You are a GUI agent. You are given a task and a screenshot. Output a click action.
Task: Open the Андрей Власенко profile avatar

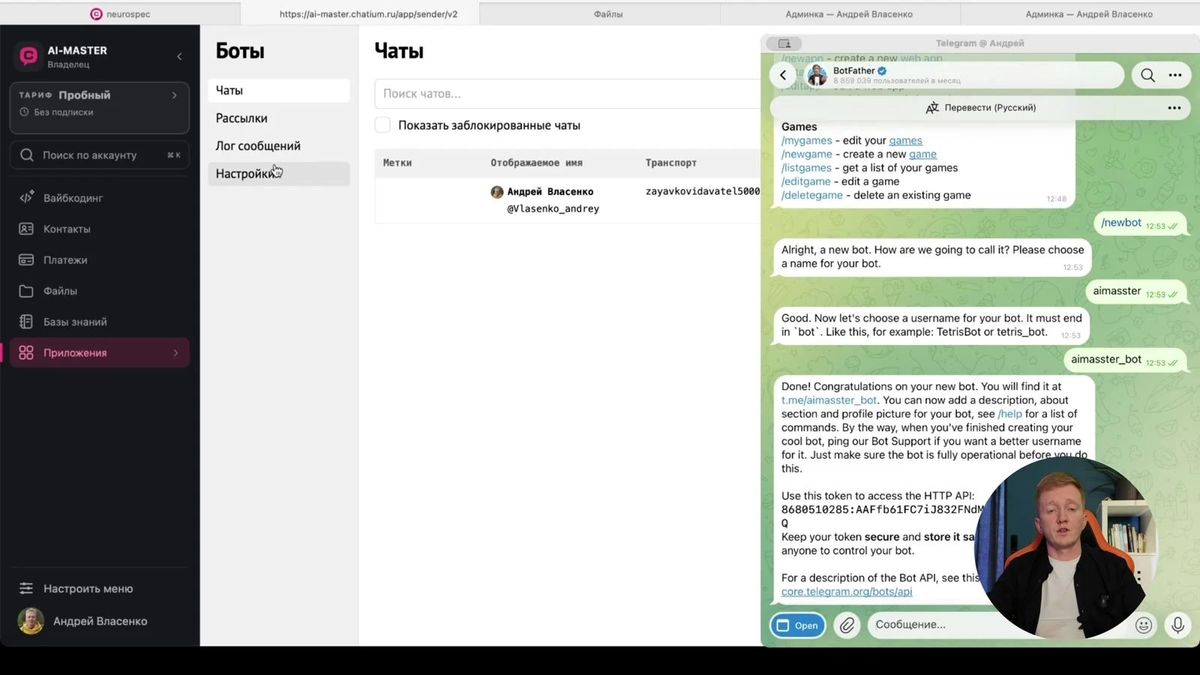pos(31,621)
